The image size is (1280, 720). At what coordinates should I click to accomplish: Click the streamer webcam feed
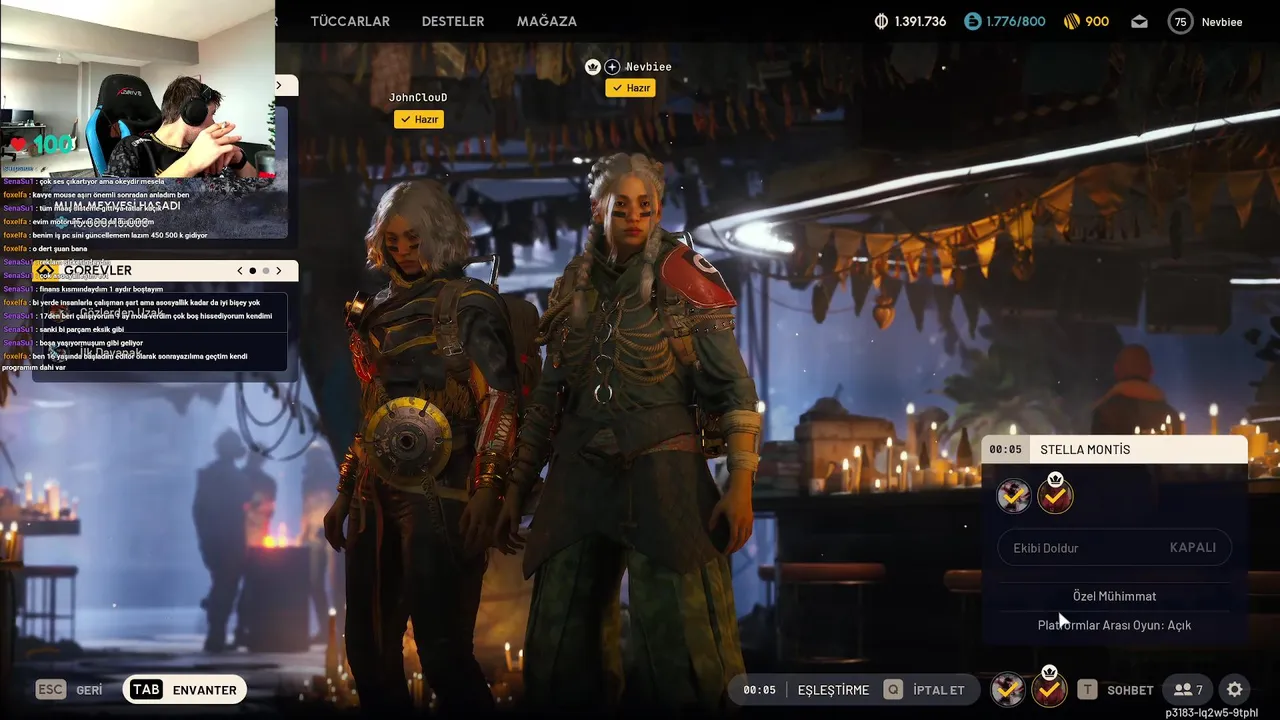pyautogui.click(x=137, y=89)
